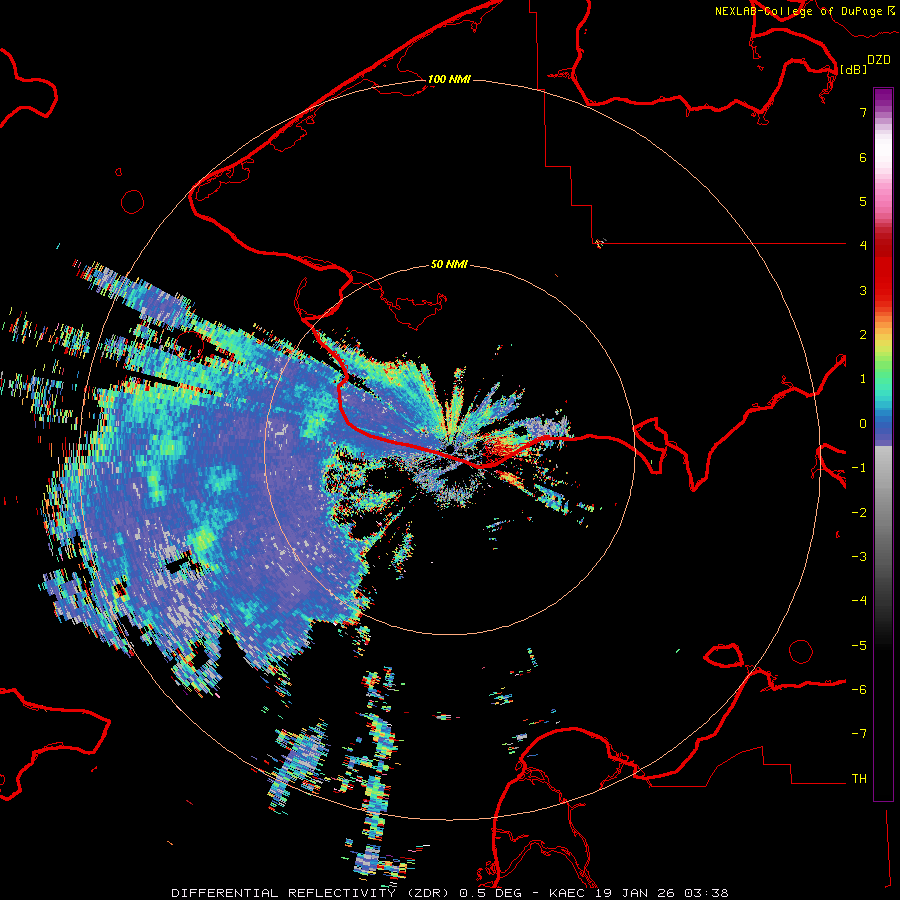
Task: Click the 5 value on color scale
Action: [x=863, y=201]
